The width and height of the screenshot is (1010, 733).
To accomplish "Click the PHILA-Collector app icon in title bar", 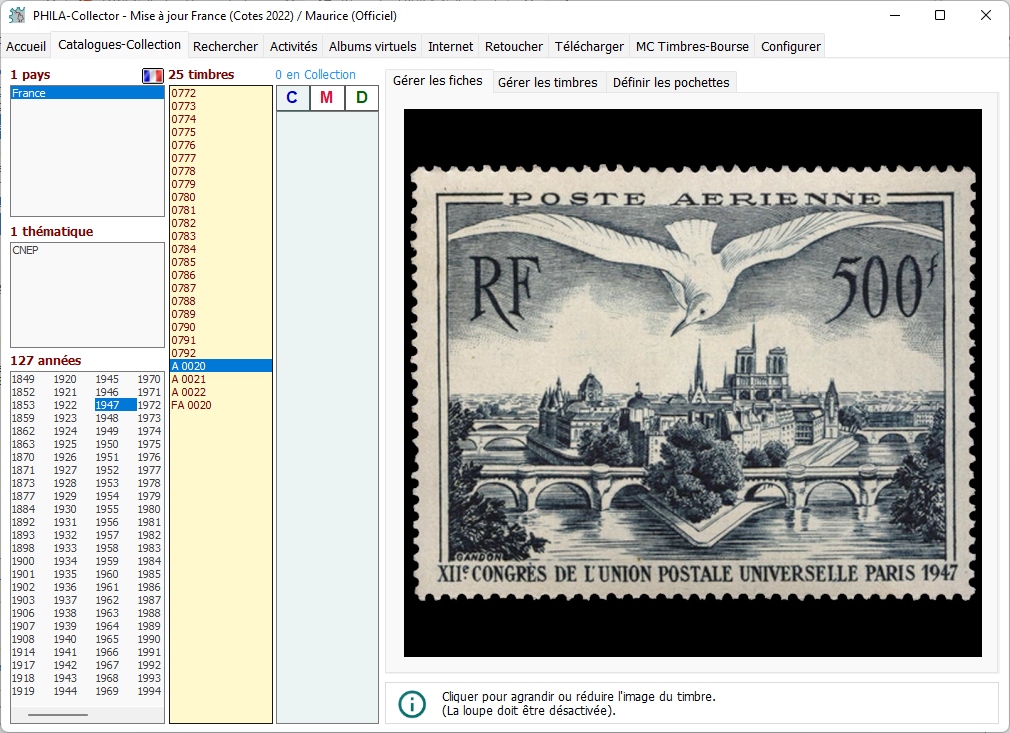I will coord(17,15).
